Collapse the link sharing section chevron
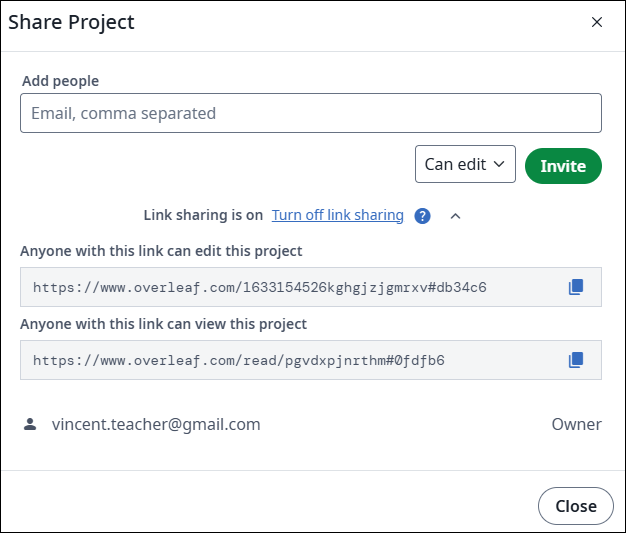 point(456,216)
